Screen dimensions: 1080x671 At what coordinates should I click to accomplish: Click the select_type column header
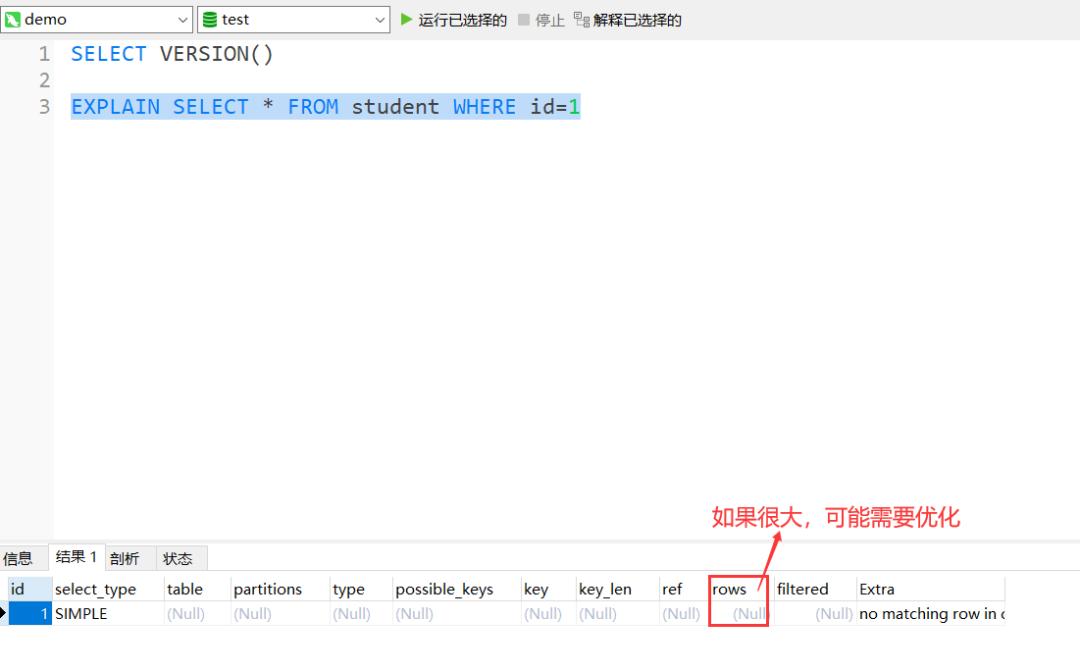click(107, 589)
